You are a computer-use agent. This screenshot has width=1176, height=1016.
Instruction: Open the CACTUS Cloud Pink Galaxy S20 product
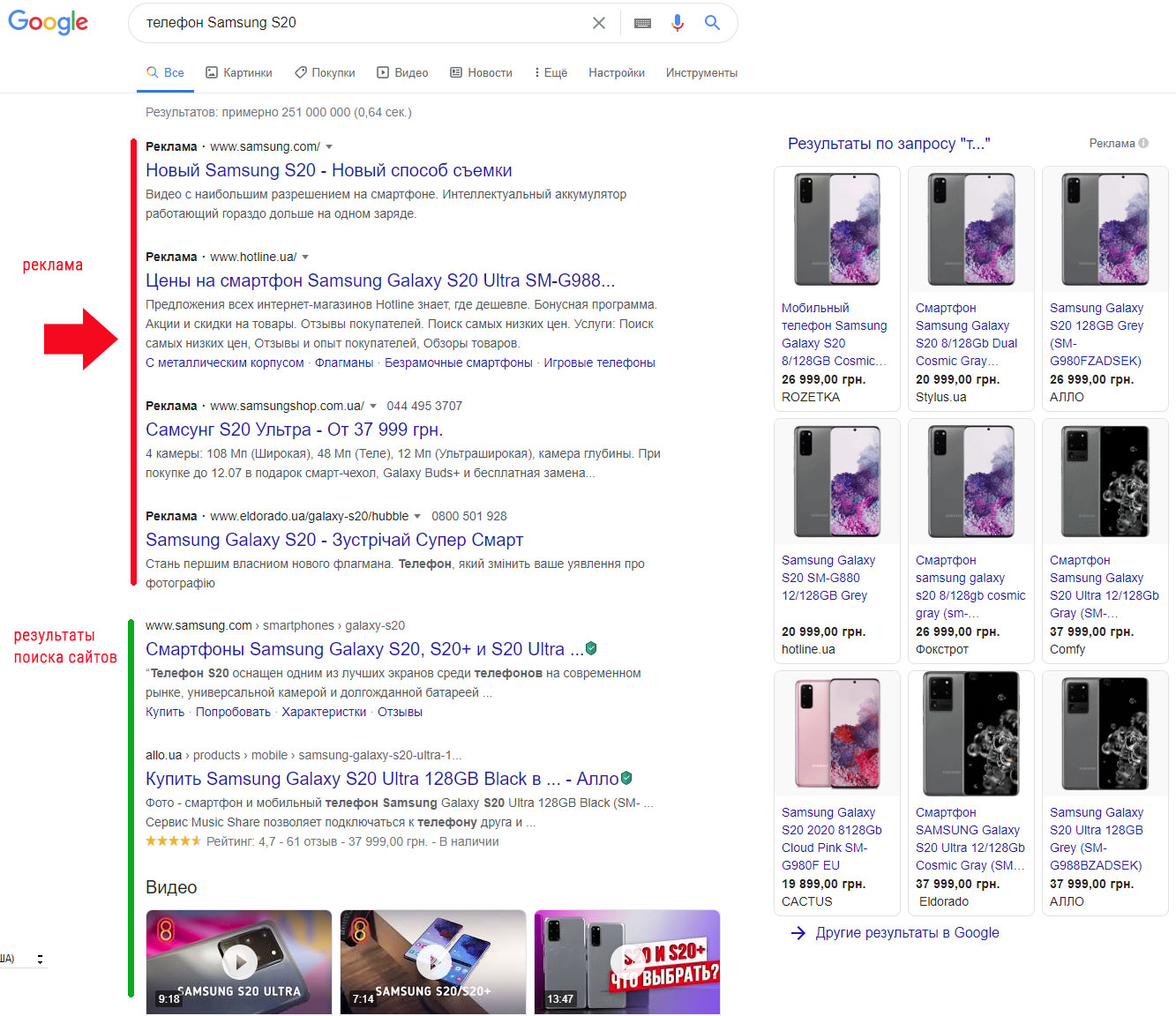click(837, 793)
